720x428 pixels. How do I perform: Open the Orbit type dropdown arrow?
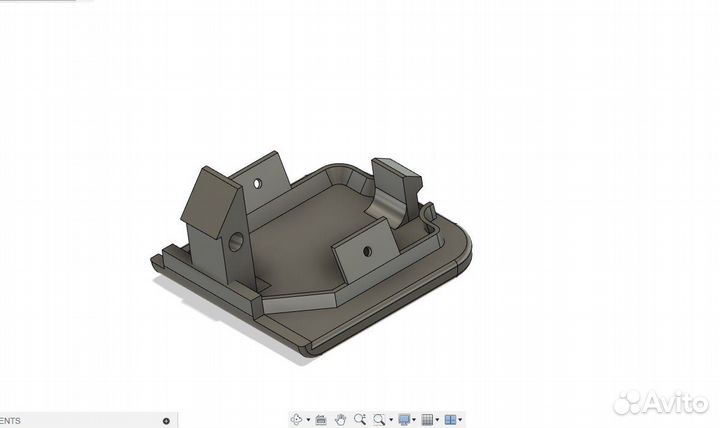[308, 420]
